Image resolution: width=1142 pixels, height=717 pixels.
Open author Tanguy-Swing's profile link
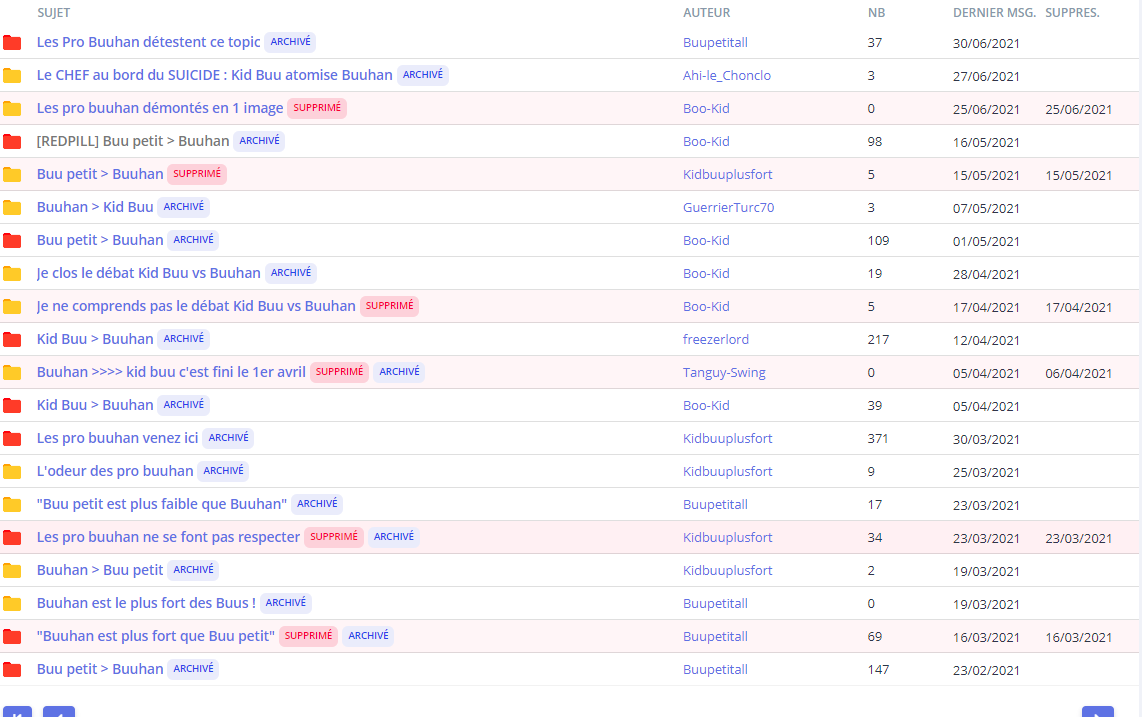click(x=724, y=373)
